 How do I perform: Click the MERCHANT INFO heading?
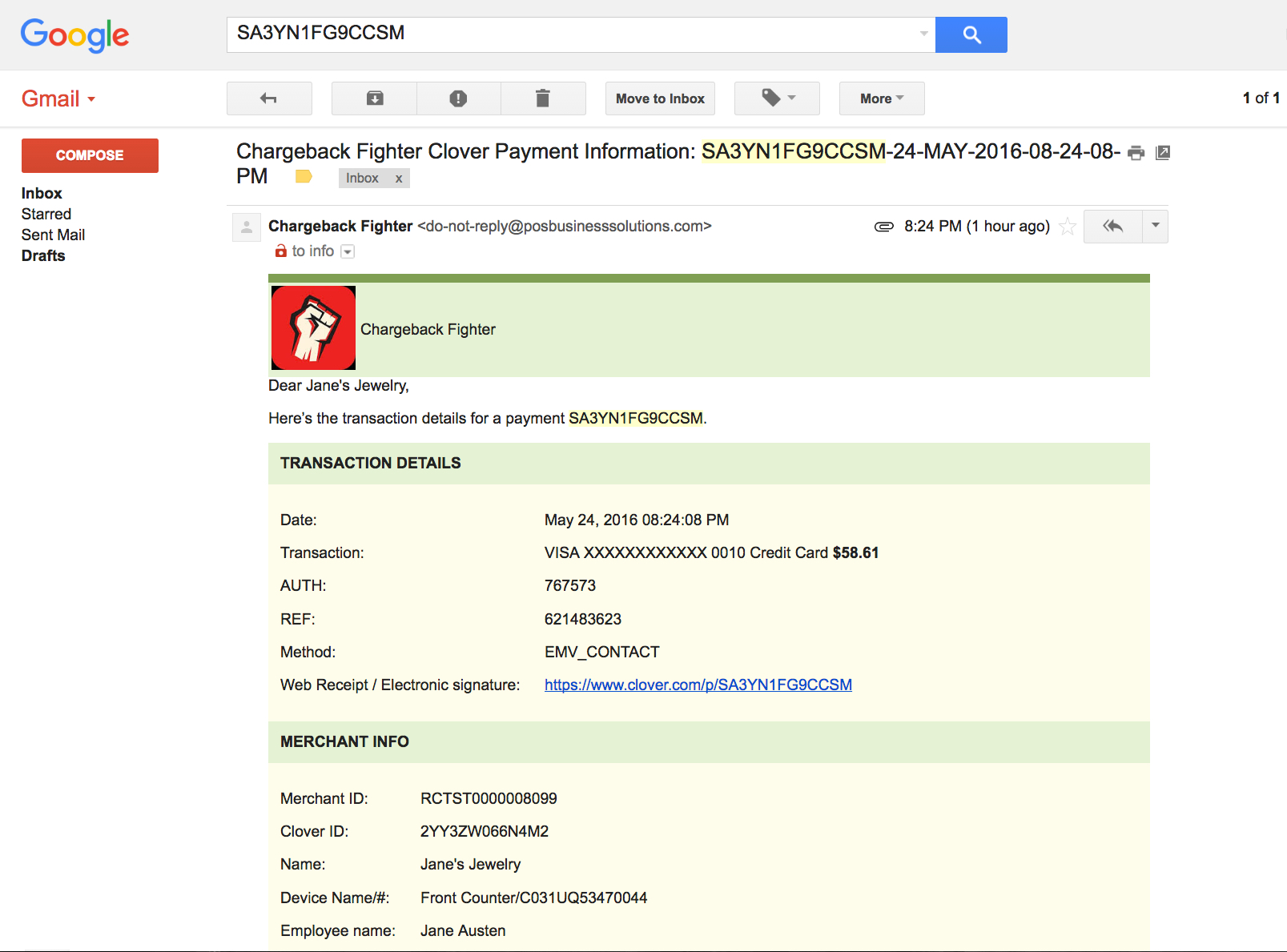344,741
